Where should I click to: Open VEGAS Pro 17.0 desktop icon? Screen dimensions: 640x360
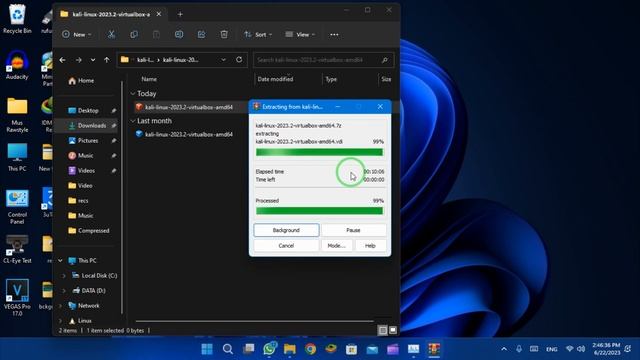pos(17,298)
